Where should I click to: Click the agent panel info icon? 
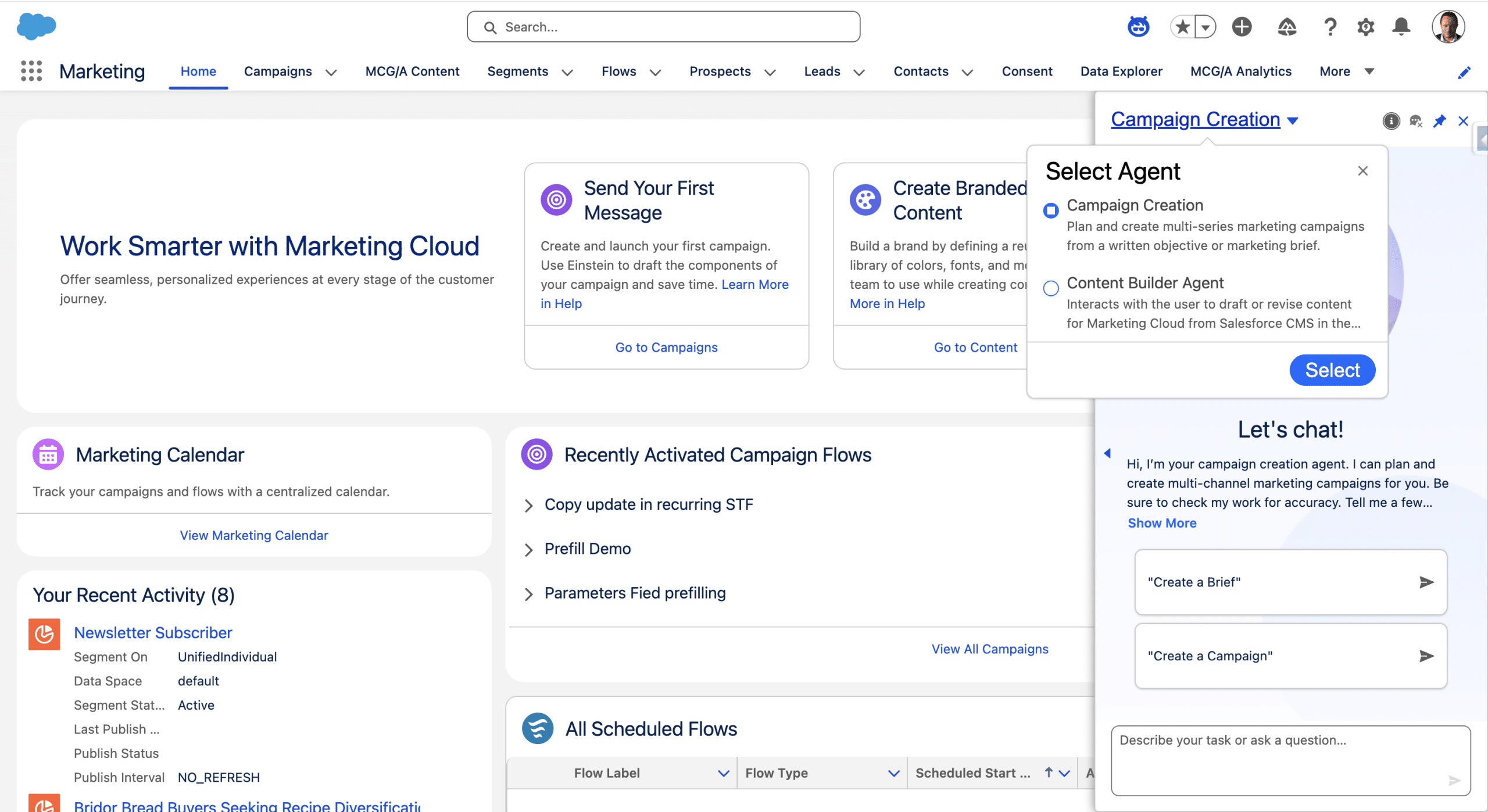click(1391, 121)
